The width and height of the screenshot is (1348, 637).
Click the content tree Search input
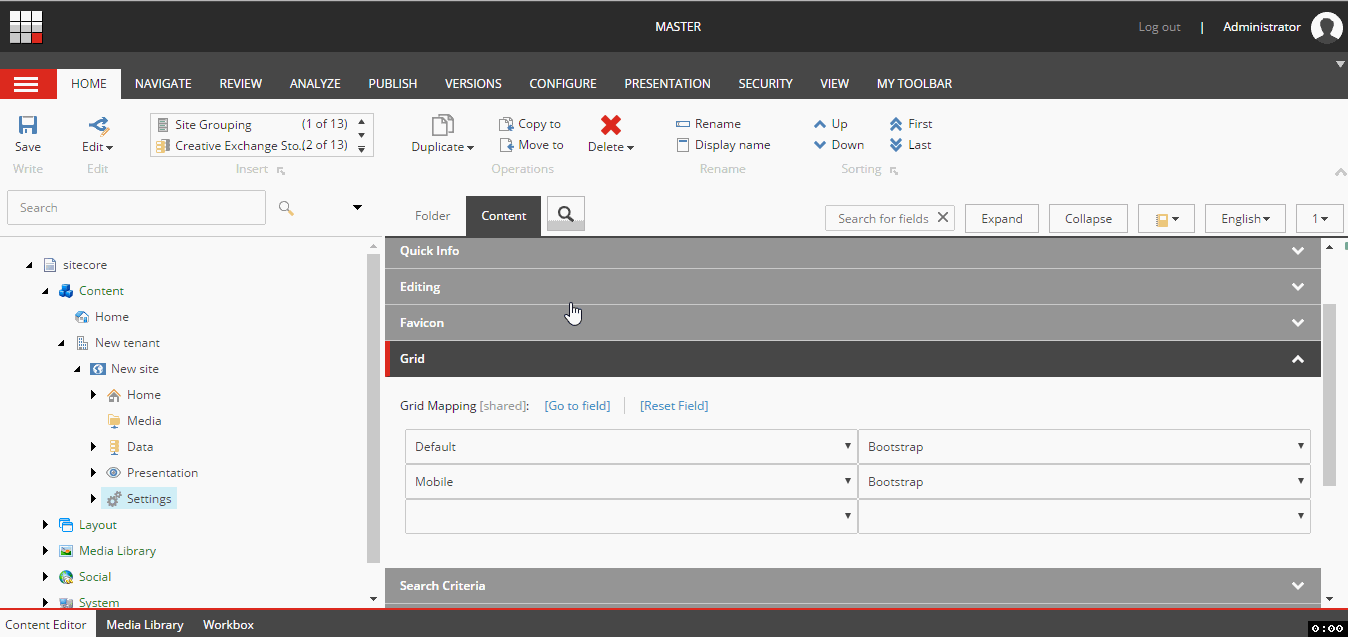(137, 208)
